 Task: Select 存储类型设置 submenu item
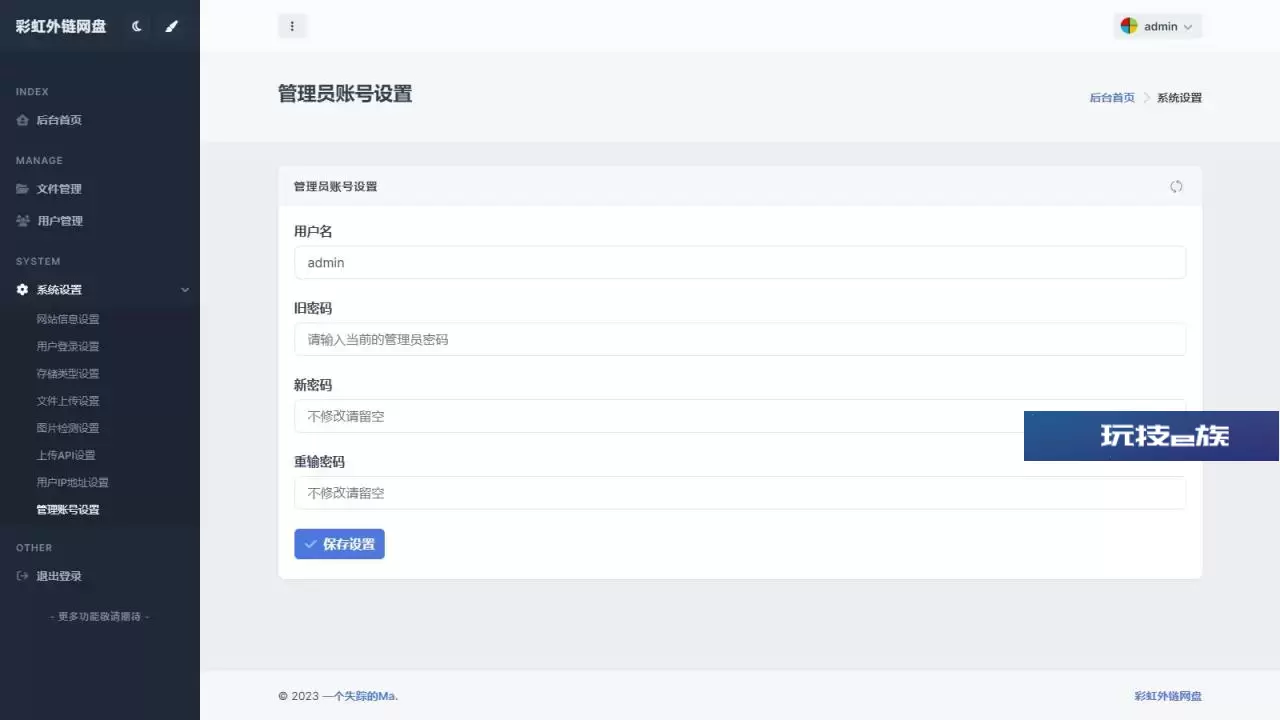(x=68, y=374)
